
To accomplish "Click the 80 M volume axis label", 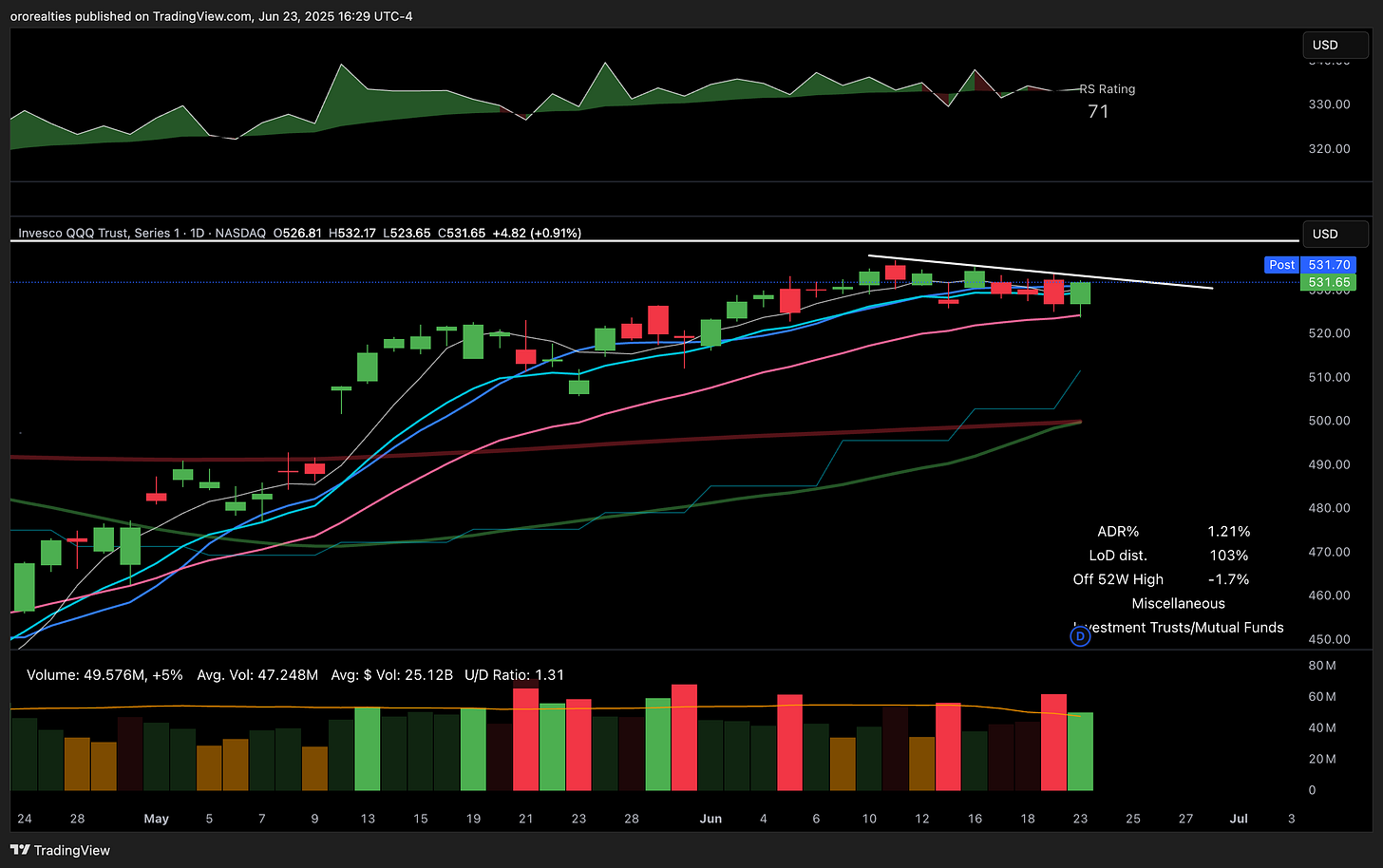I will [x=1322, y=666].
